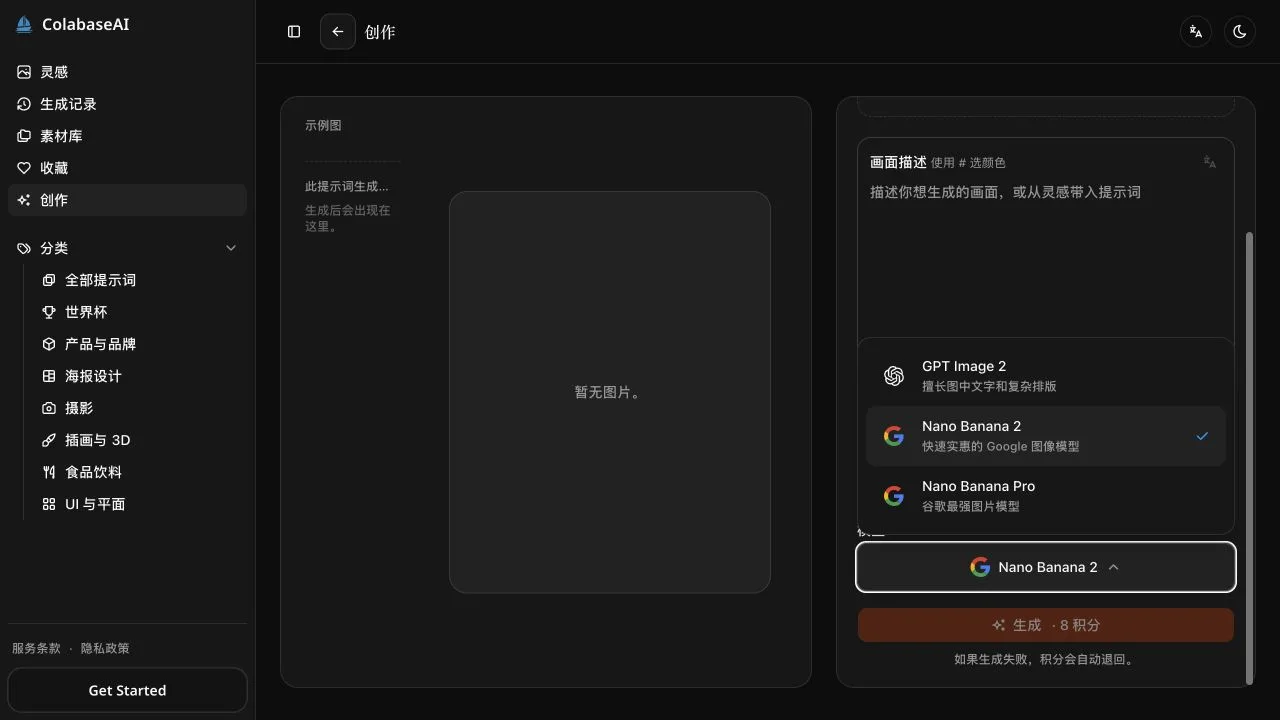Select the 全部提示词 category
This screenshot has height=720, width=1280.
[140, 280]
